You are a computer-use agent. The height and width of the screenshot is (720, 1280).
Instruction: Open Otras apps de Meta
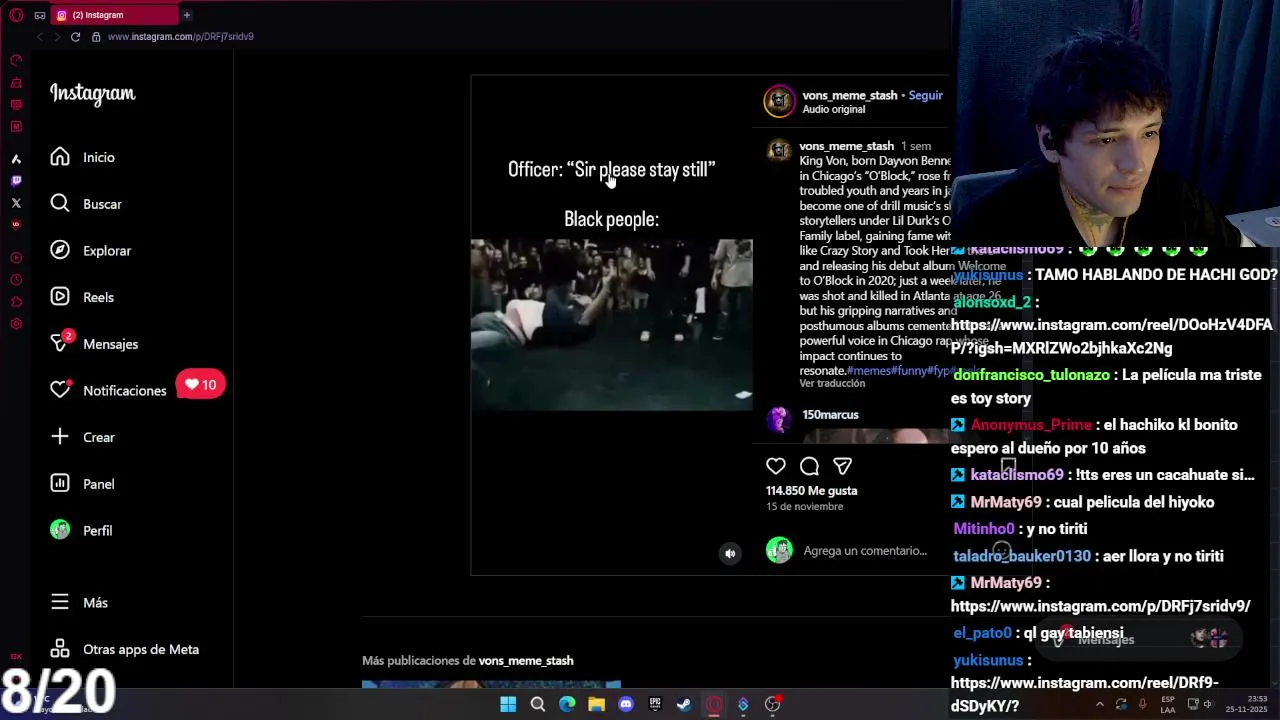coord(125,649)
